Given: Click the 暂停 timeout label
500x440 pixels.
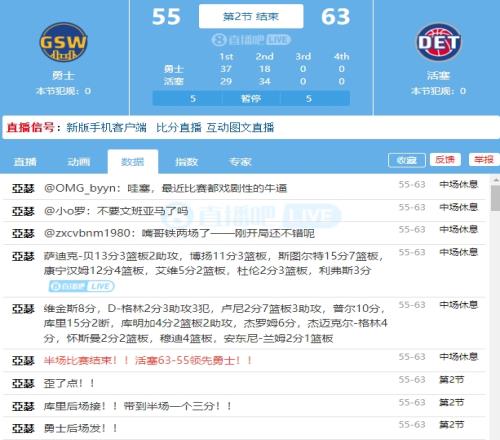Looking at the screenshot, I should 251,99.
